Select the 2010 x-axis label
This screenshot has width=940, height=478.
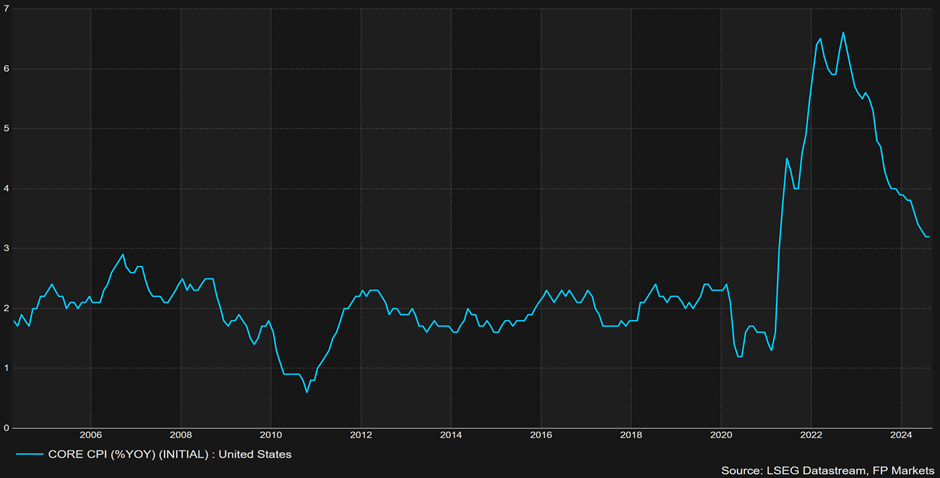coord(270,435)
